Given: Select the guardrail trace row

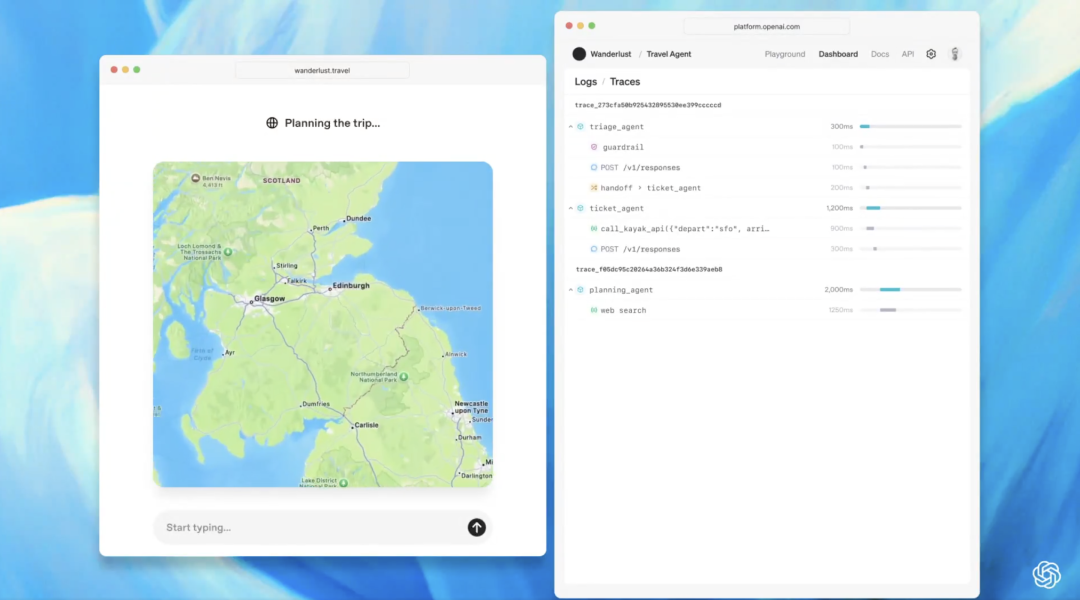Looking at the screenshot, I should click(766, 147).
